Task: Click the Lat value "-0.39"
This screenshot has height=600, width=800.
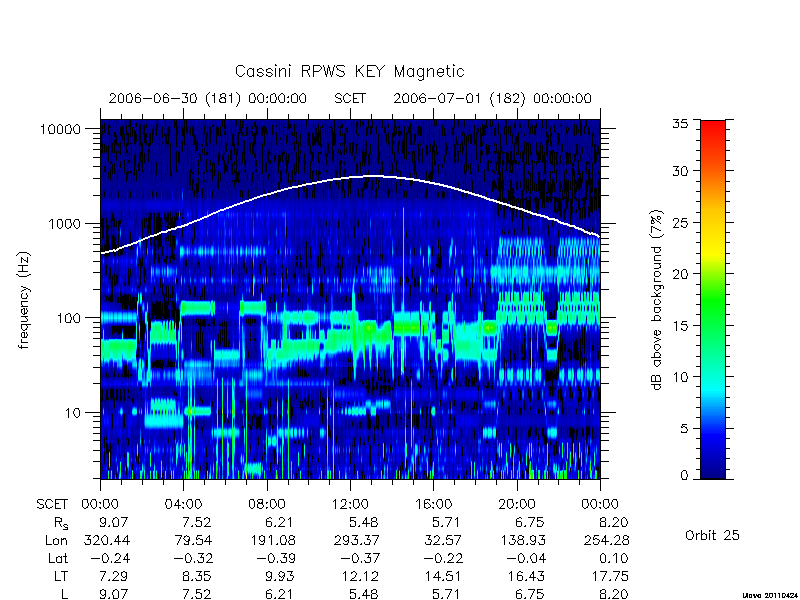Action: click(x=276, y=559)
